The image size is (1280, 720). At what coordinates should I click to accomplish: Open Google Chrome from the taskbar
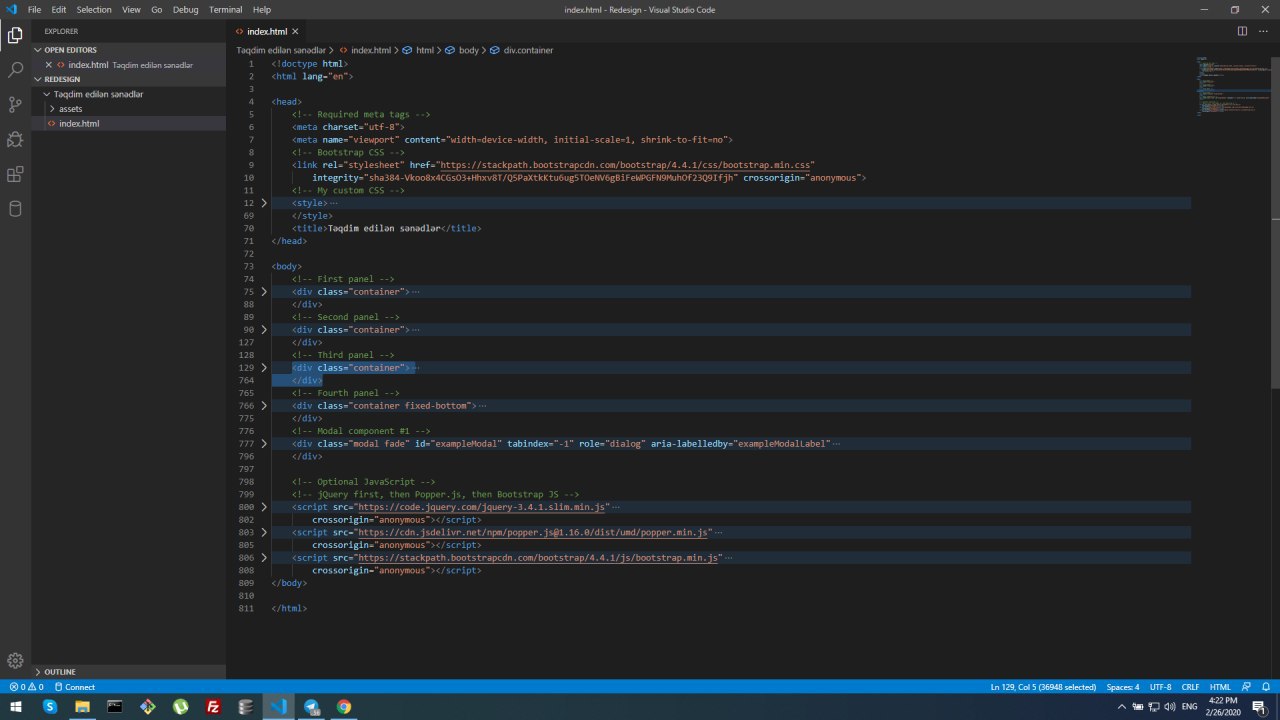344,707
